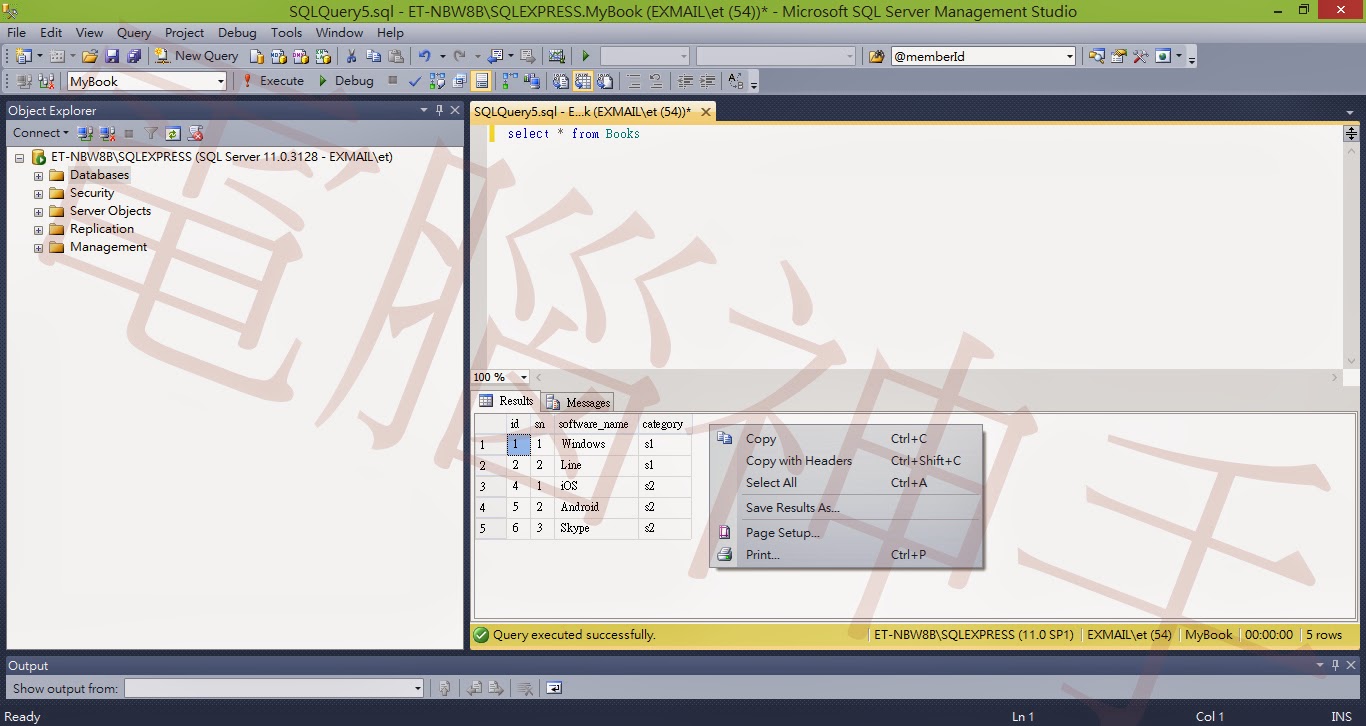
Task: Open the Show output from dropdown
Action: click(275, 688)
